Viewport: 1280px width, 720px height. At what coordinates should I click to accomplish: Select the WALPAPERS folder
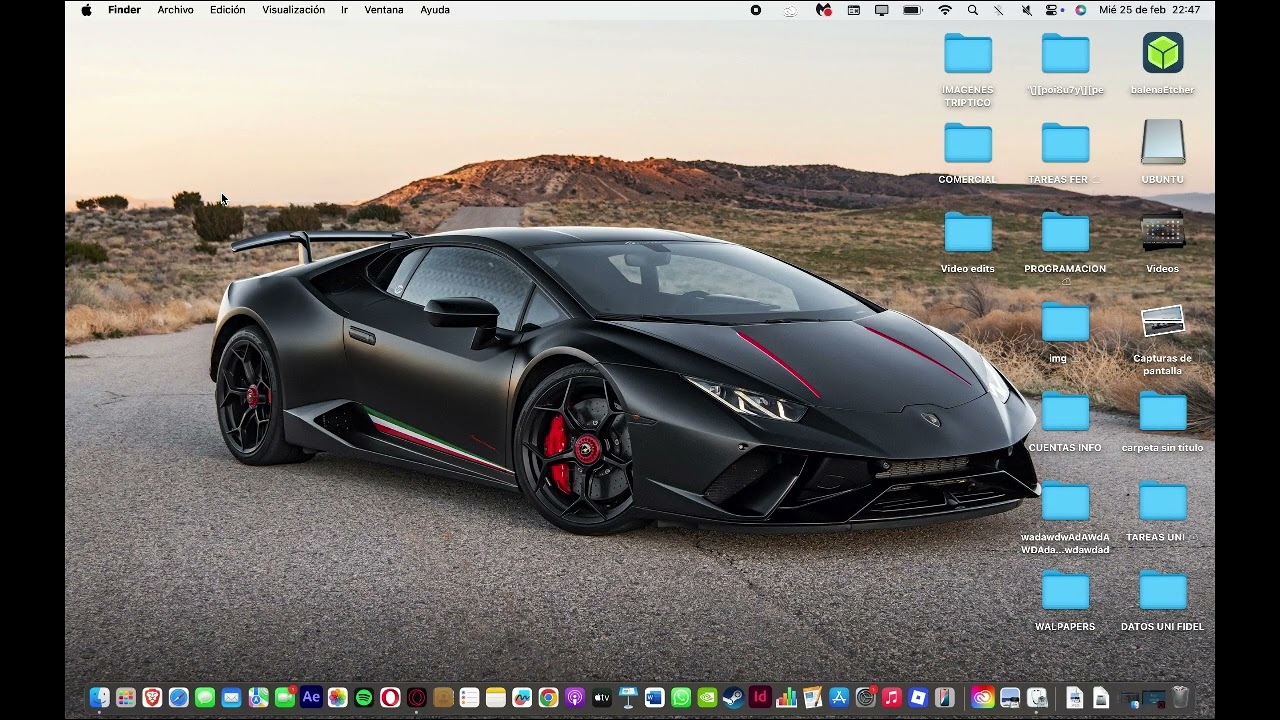pos(1065,601)
